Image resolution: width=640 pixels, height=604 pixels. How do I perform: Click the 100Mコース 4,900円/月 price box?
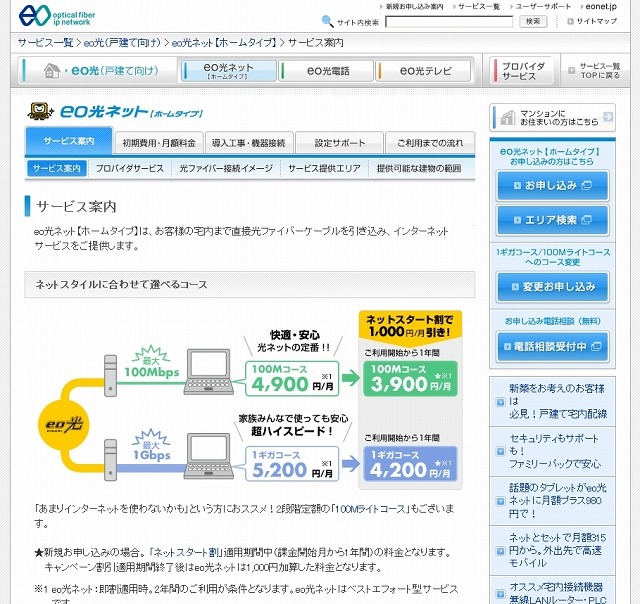[292, 379]
